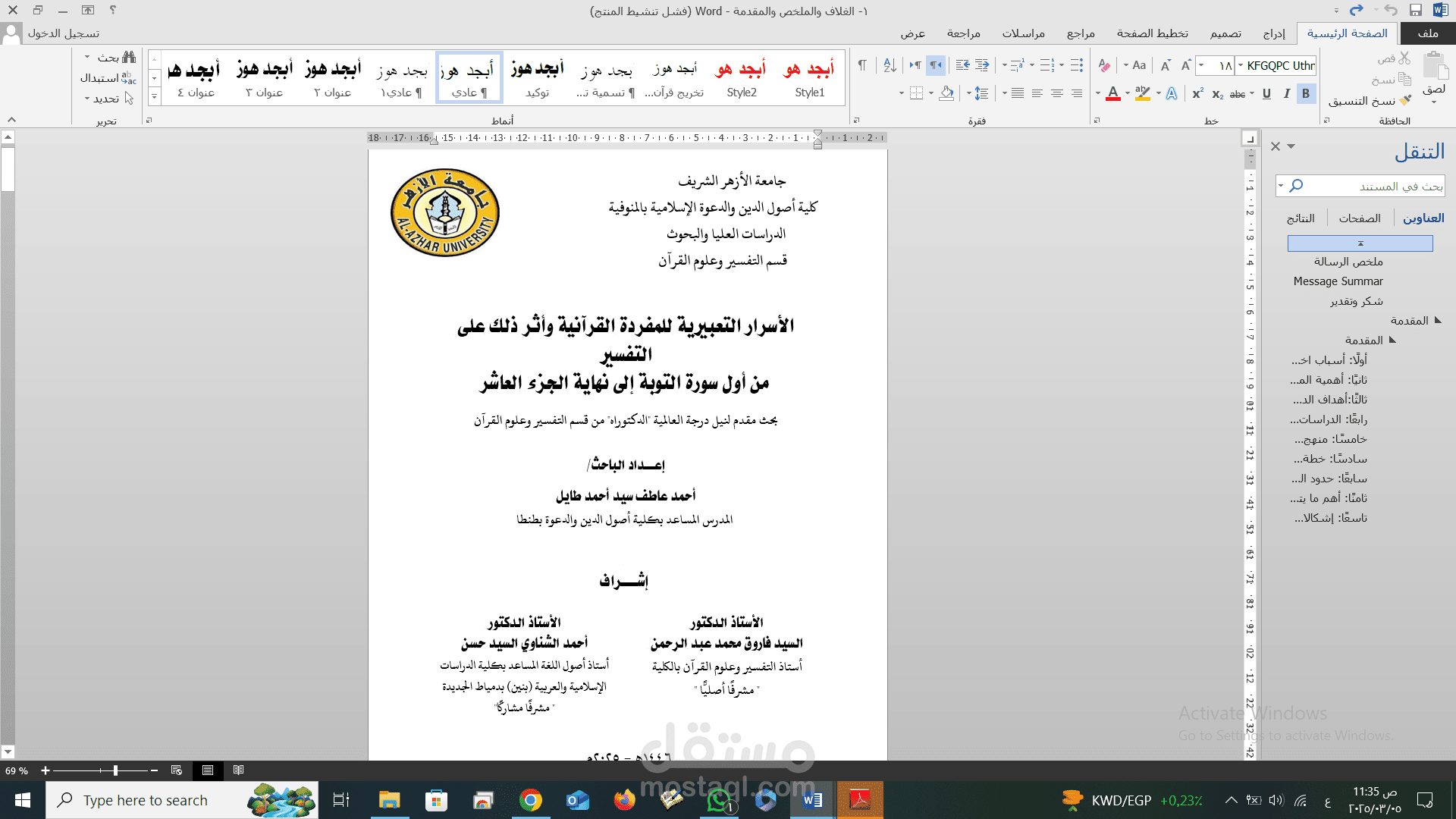Click the Text Effects glowing A icon
The width and height of the screenshot is (1456, 819).
point(1172,94)
